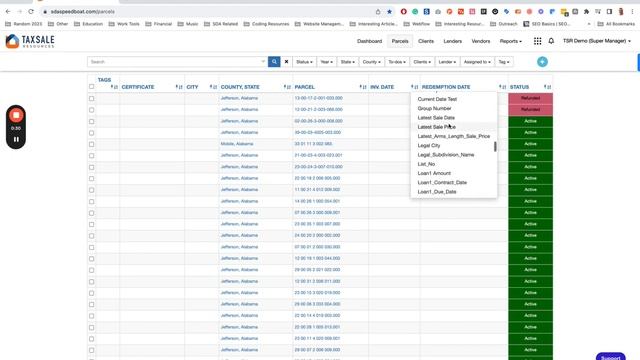
Task: Click the blue search magnifier button
Action: click(x=274, y=62)
